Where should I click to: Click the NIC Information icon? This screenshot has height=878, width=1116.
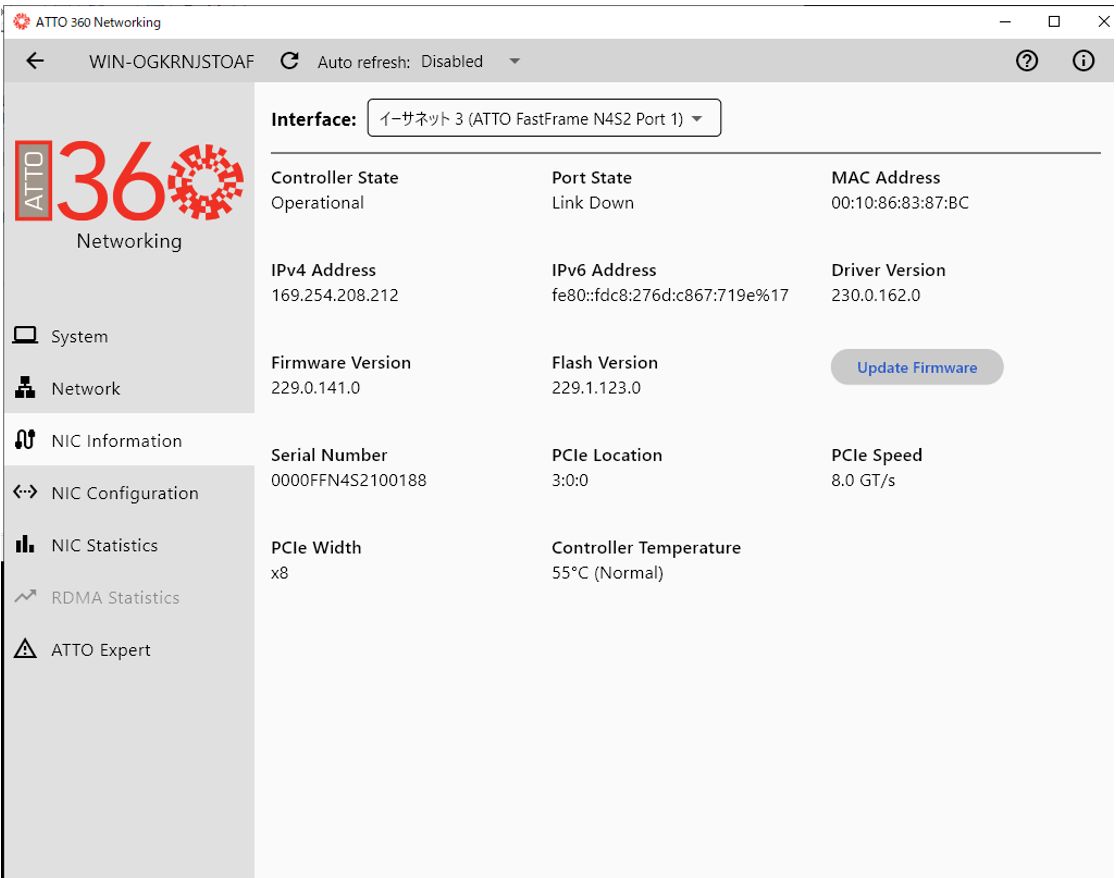[25, 440]
